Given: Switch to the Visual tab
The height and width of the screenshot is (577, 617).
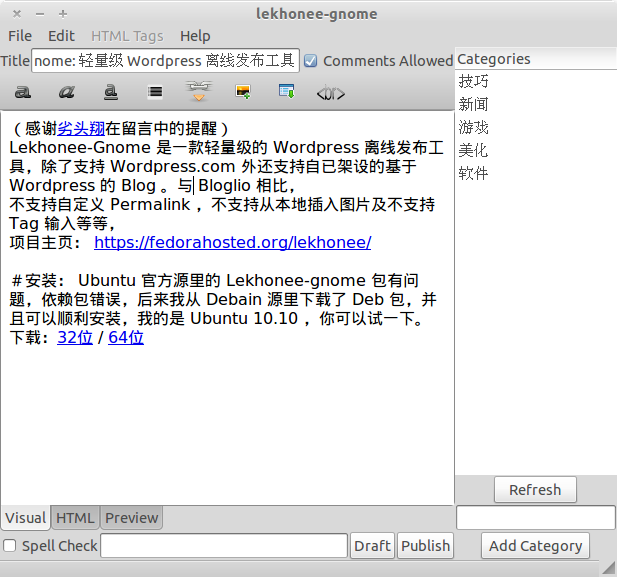Looking at the screenshot, I should coord(26,518).
